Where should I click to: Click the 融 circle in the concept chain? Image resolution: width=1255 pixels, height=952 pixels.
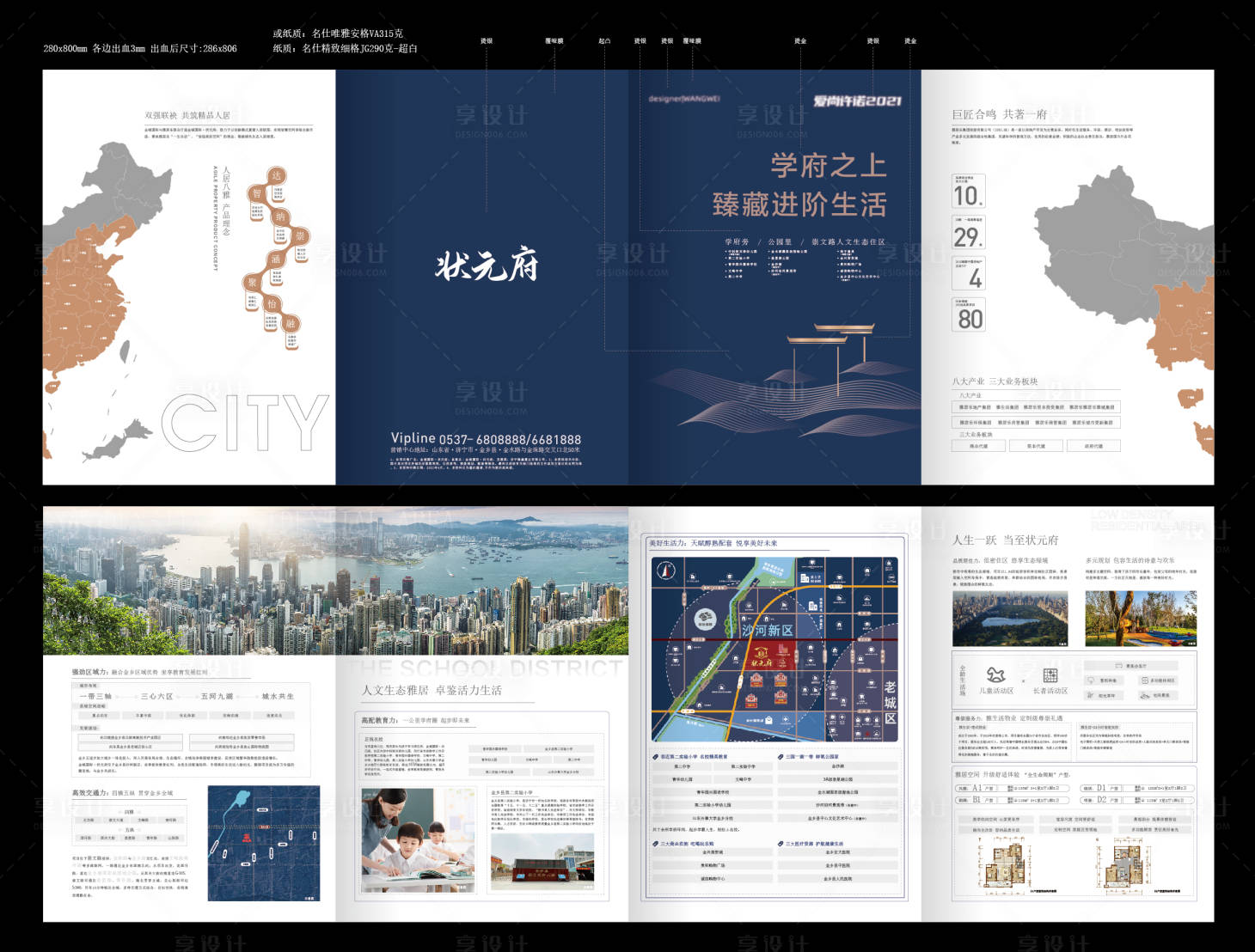[x=291, y=323]
